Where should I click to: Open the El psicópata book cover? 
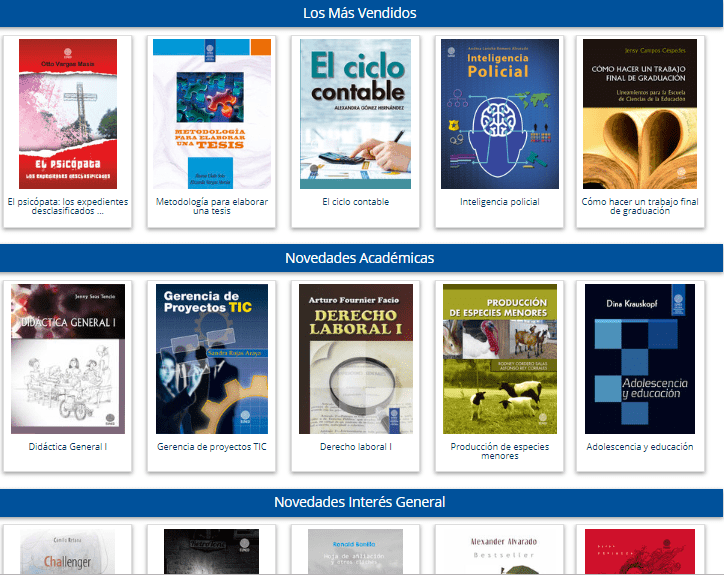coord(68,114)
